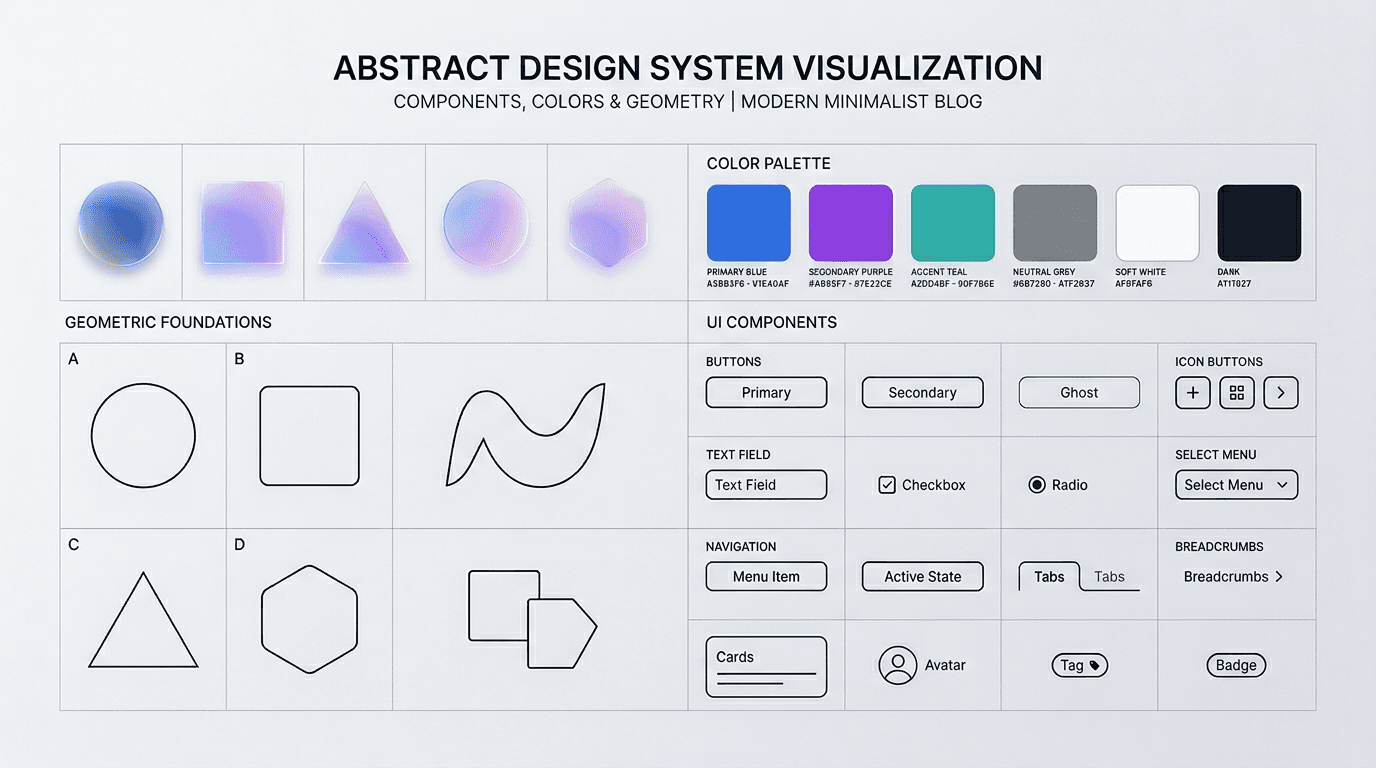Image resolution: width=1376 pixels, height=768 pixels.
Task: Select the Active State navigation item
Action: click(922, 576)
